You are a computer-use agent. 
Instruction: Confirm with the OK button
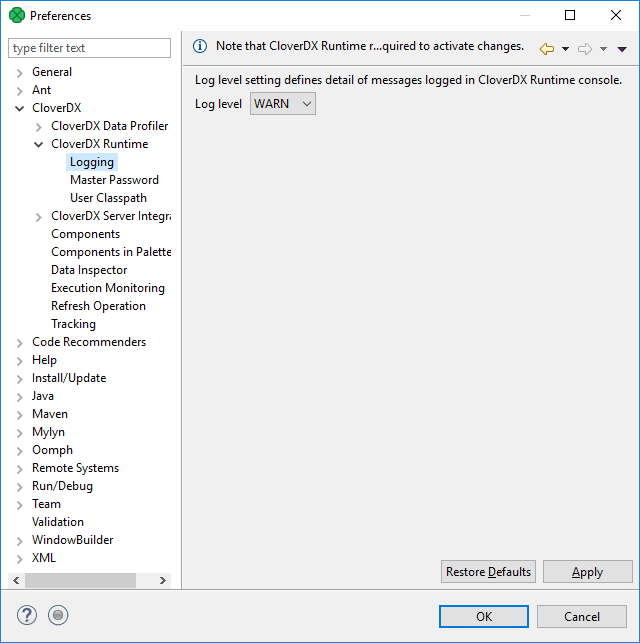tap(484, 616)
